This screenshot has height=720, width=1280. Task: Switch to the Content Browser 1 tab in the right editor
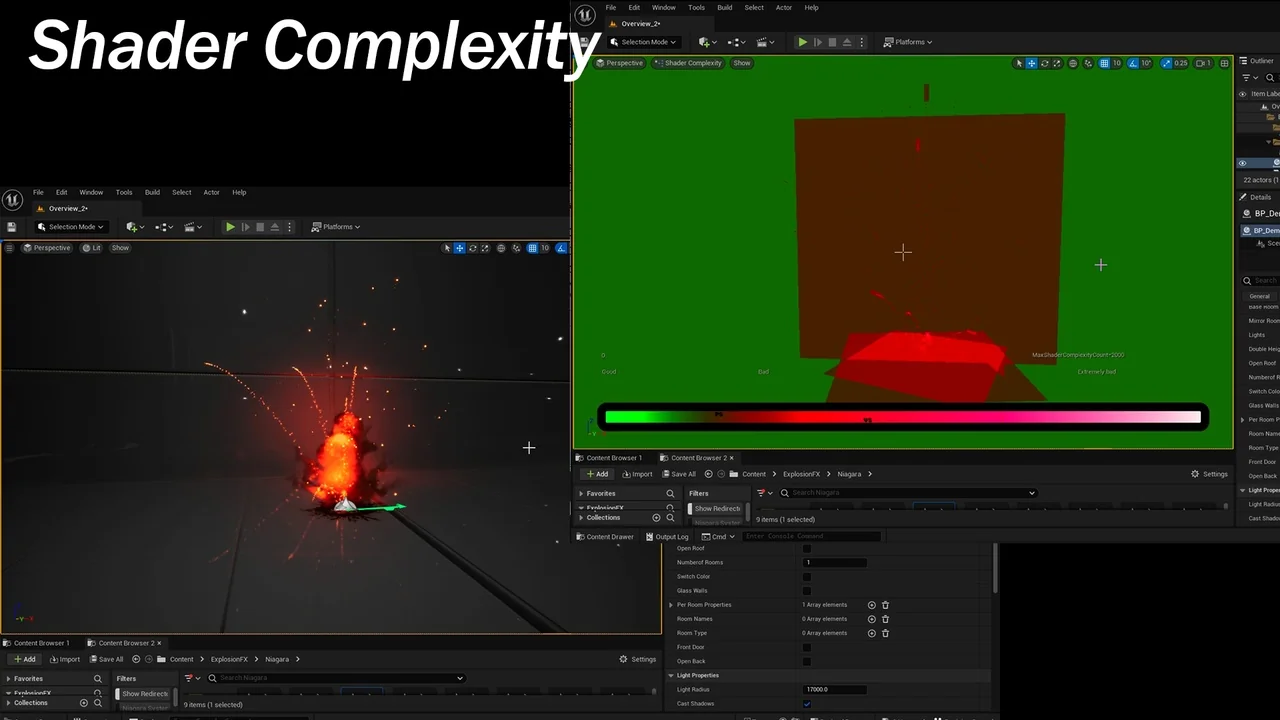coord(614,458)
